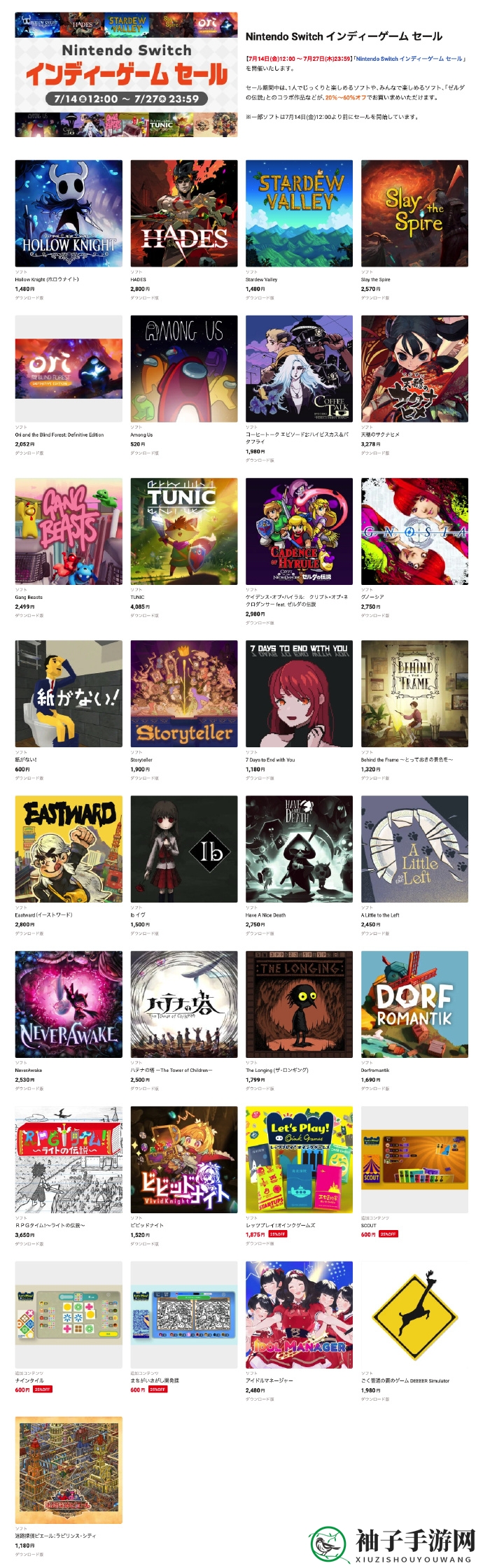This screenshot has width=483, height=1568.
Task: Select the TUNIC fox cover image
Action: (184, 532)
